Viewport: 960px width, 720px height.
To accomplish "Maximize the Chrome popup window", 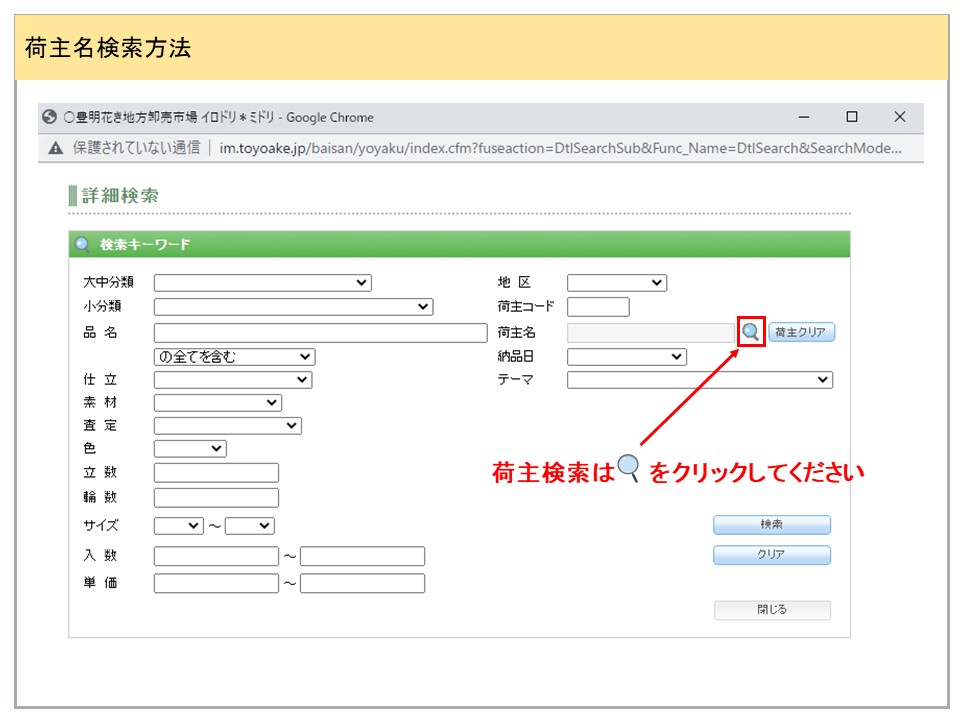I will (x=851, y=117).
